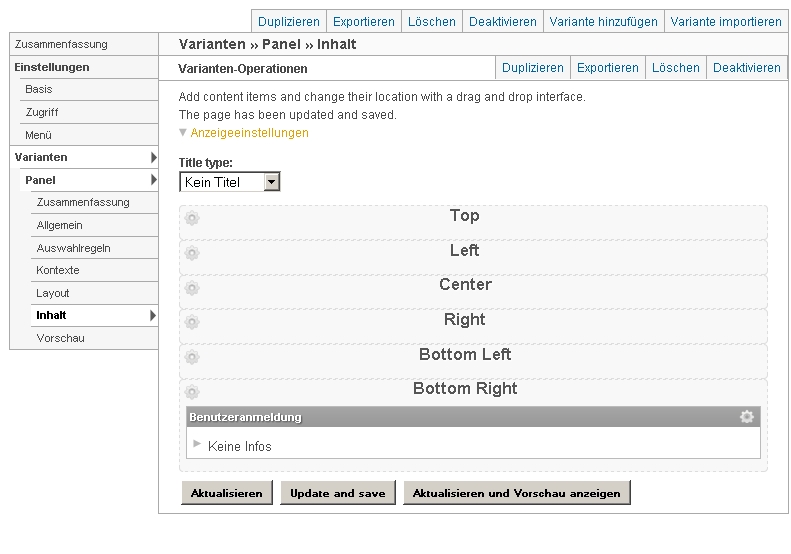Click Deaktivieren in Varianten-Operationen row
791x554 pixels.
point(746,68)
